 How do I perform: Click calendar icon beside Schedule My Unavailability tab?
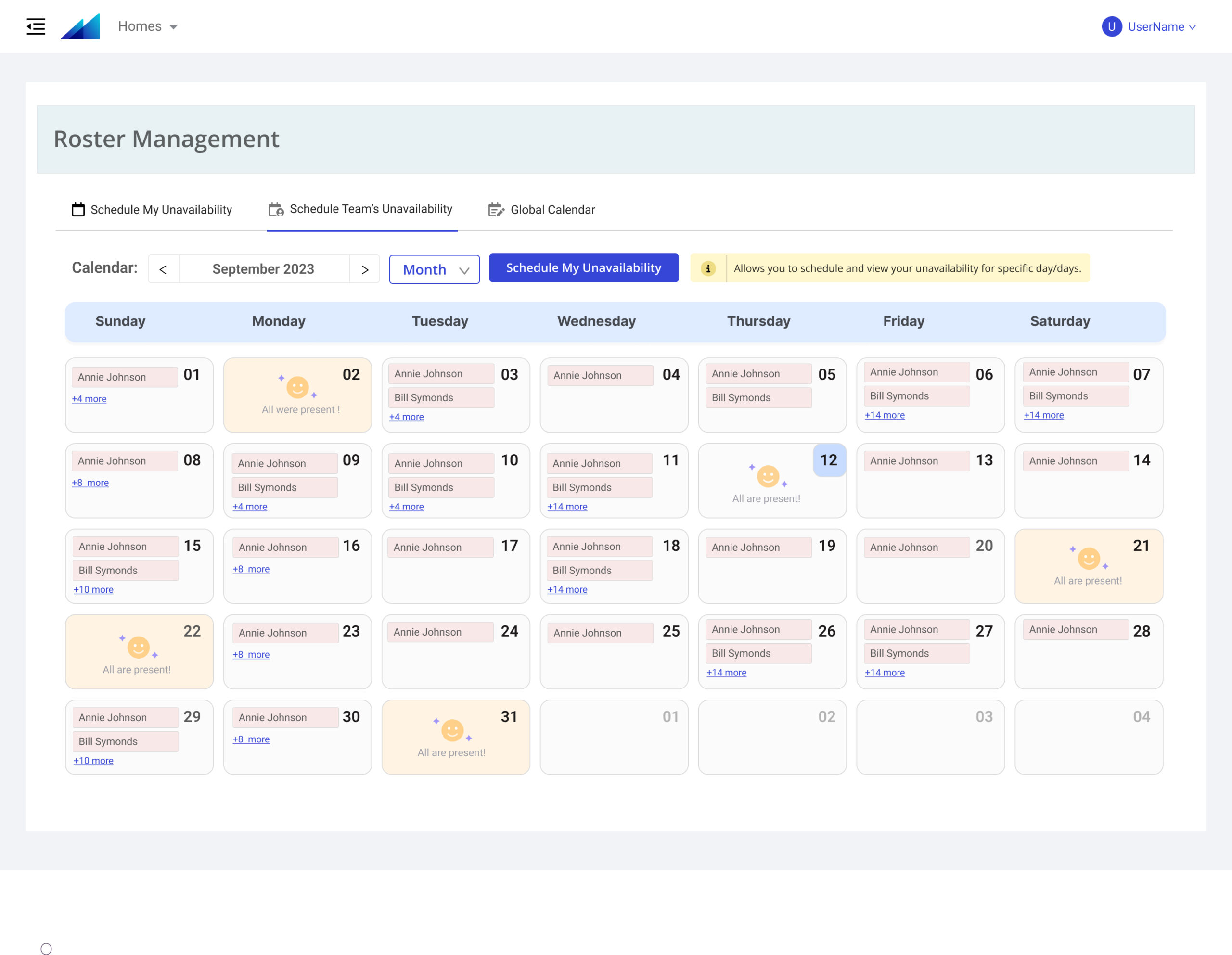click(78, 209)
